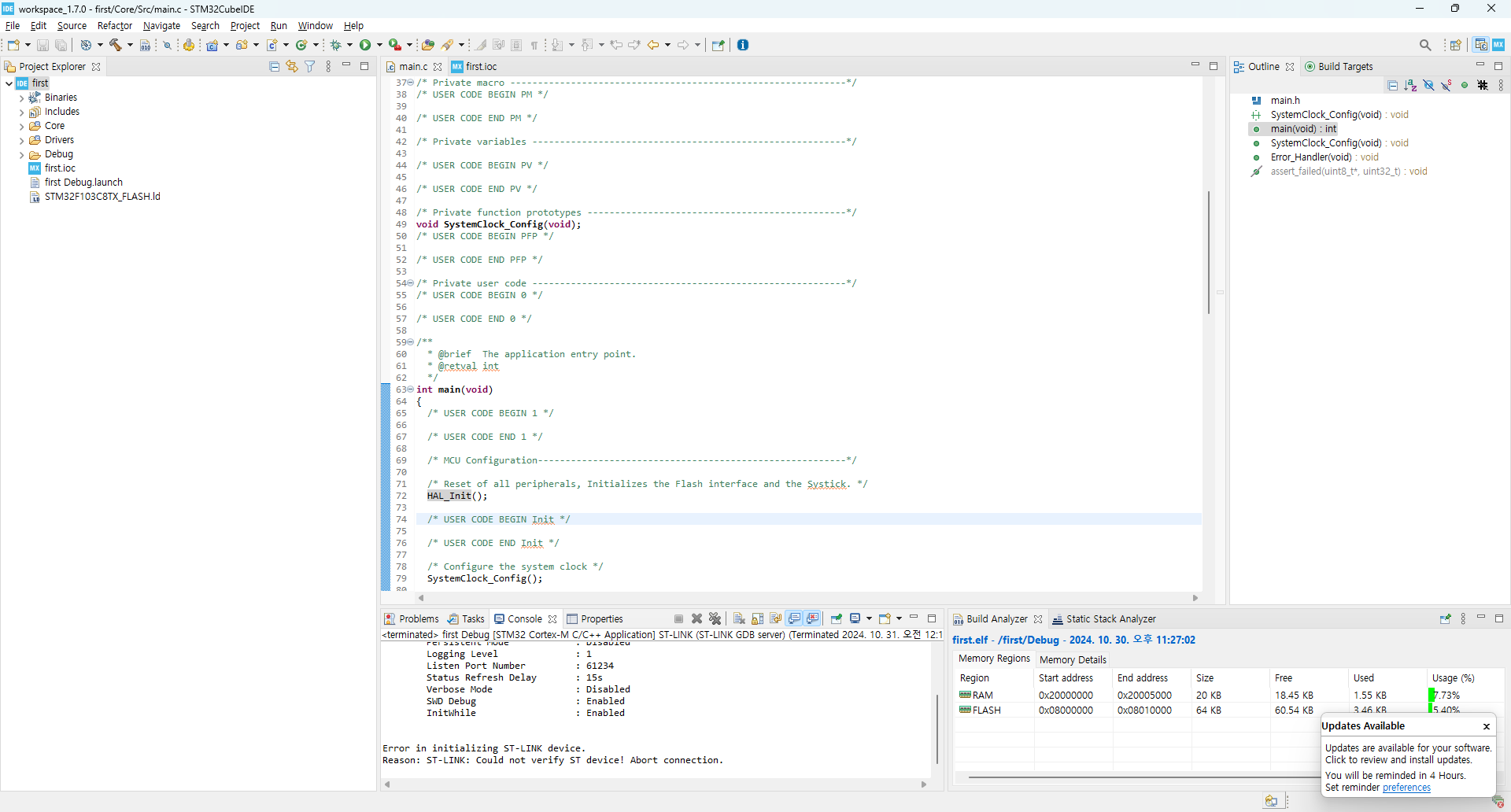This screenshot has height=812, width=1511.
Task: Open the Debug button dropdown arrow
Action: click(x=349, y=45)
